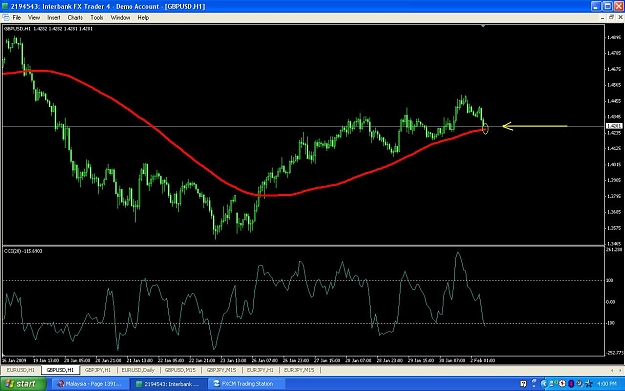625x391 pixels.
Task: Open the Windows start menu
Action: point(22,384)
